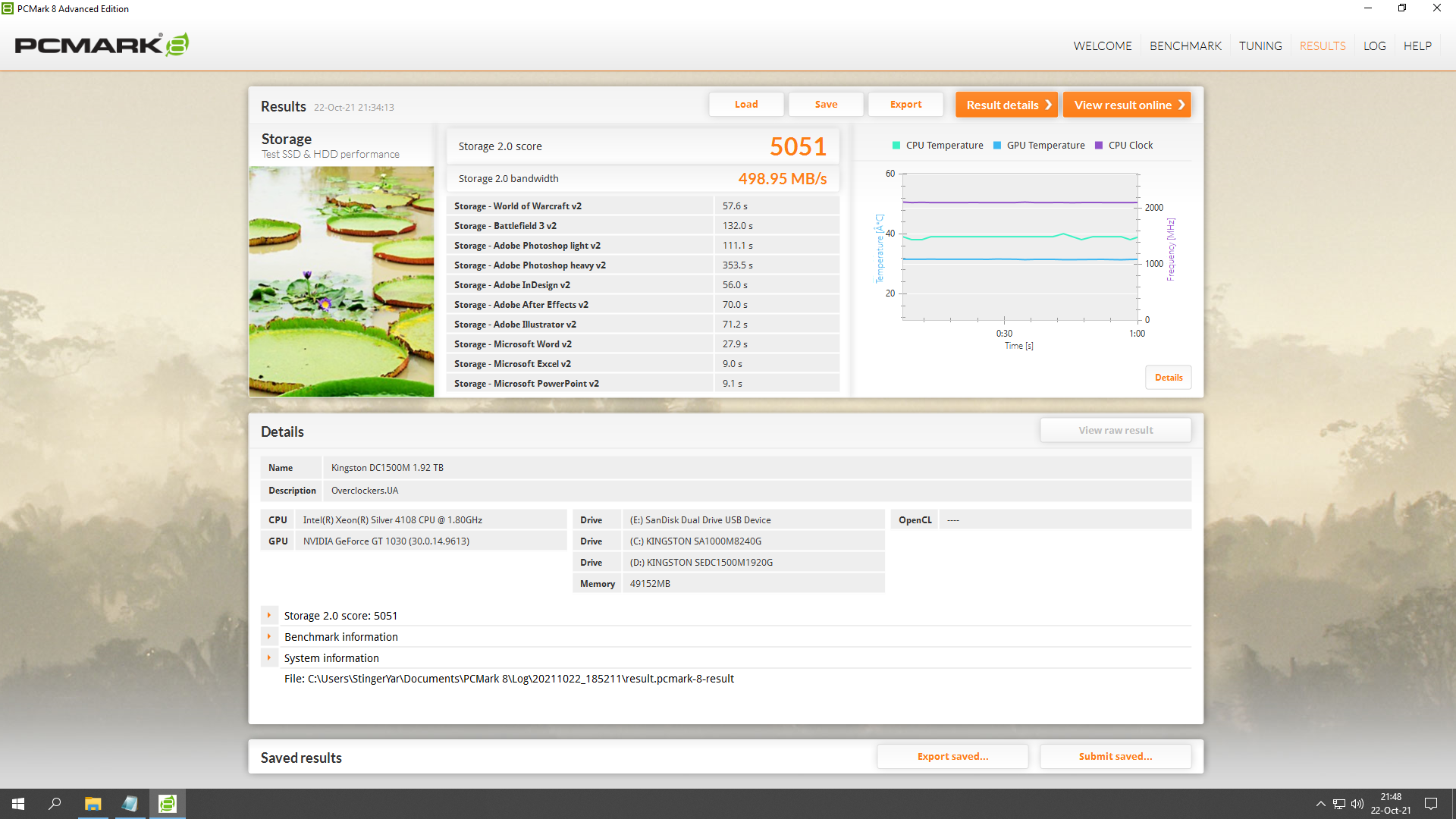Click network tray icon
This screenshot has width=1456, height=819.
(x=1338, y=804)
